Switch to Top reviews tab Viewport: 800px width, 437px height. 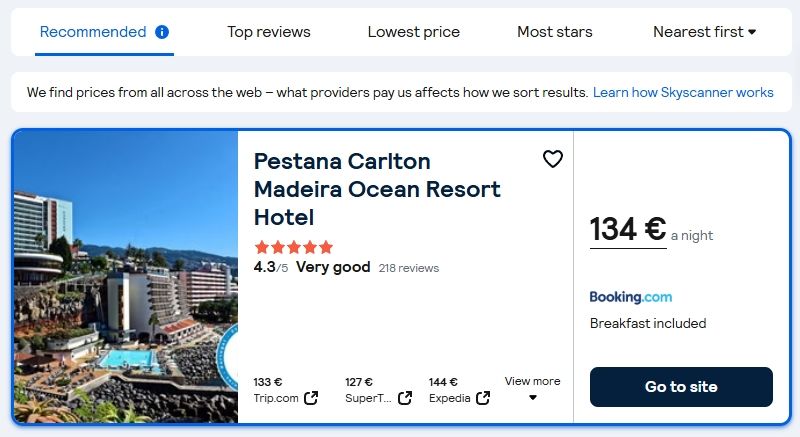point(269,32)
